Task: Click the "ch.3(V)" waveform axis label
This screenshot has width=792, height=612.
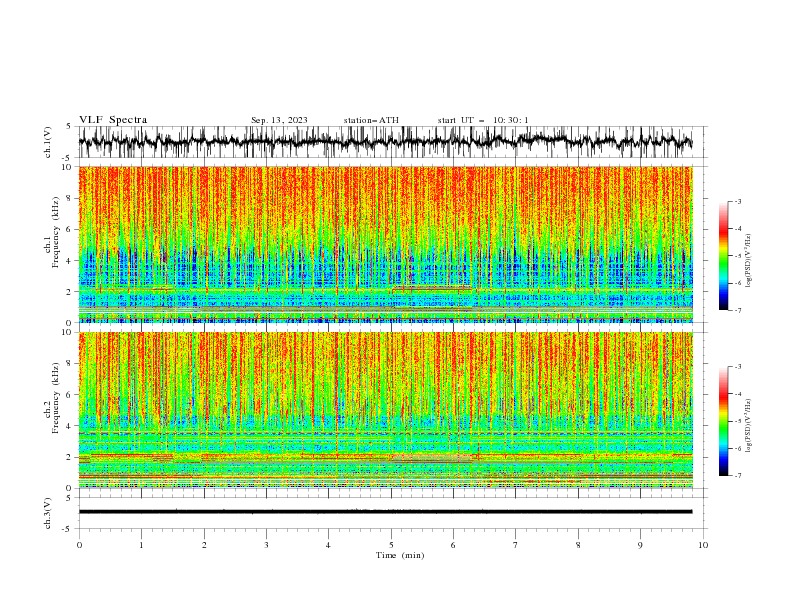Action: tap(48, 513)
